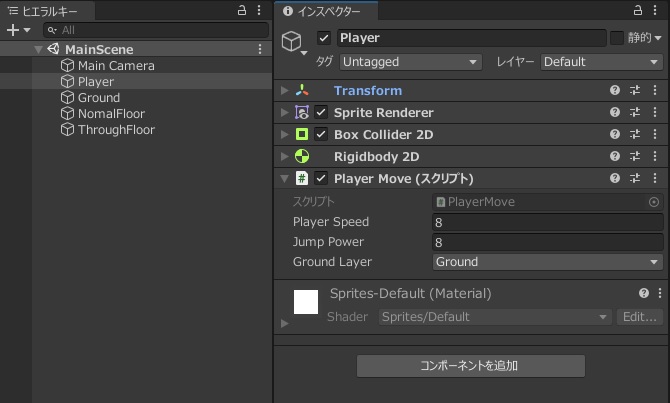Viewport: 670px width, 403px height.
Task: Collapse the Player Move script component
Action: 284,179
